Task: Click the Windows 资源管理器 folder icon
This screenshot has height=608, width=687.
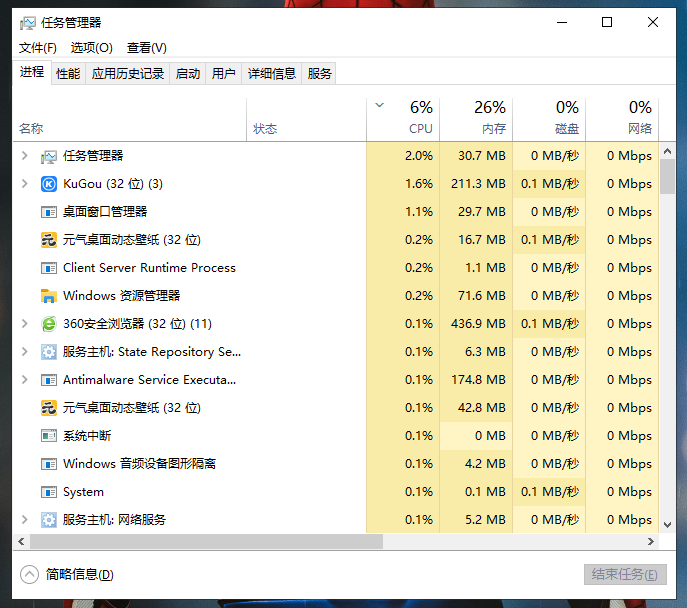Action: pos(49,296)
